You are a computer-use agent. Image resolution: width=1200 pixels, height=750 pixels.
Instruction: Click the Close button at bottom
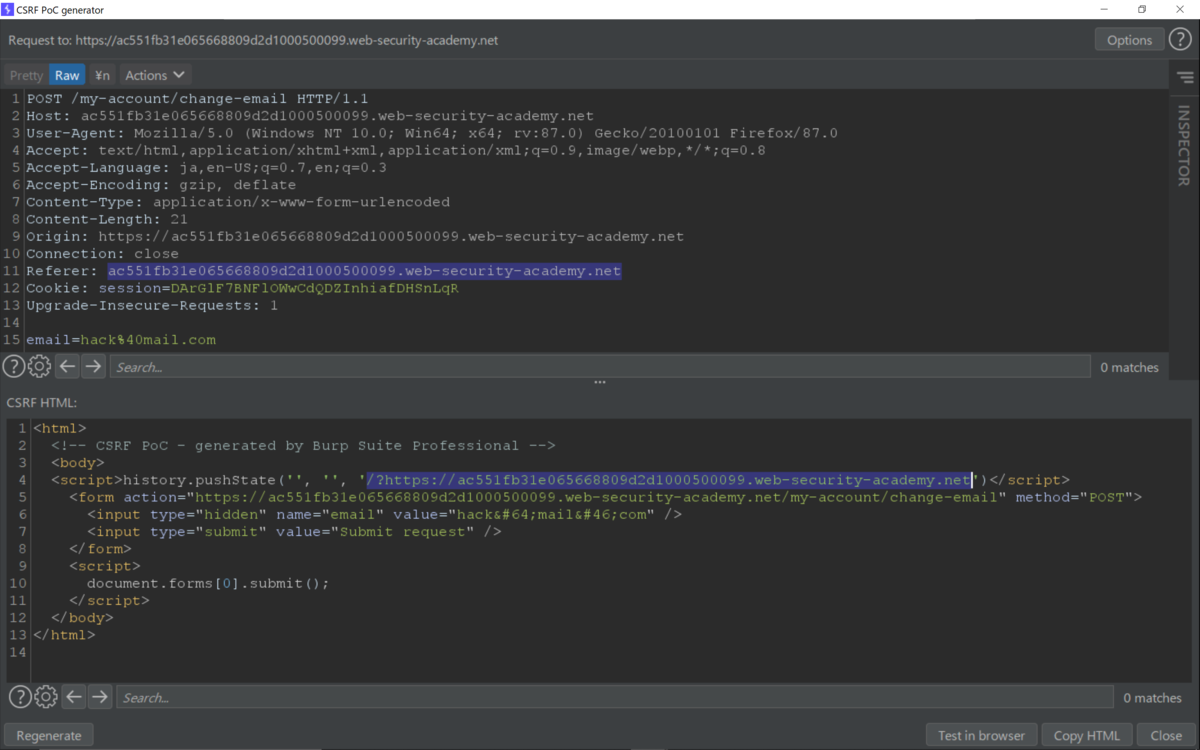pos(1166,735)
